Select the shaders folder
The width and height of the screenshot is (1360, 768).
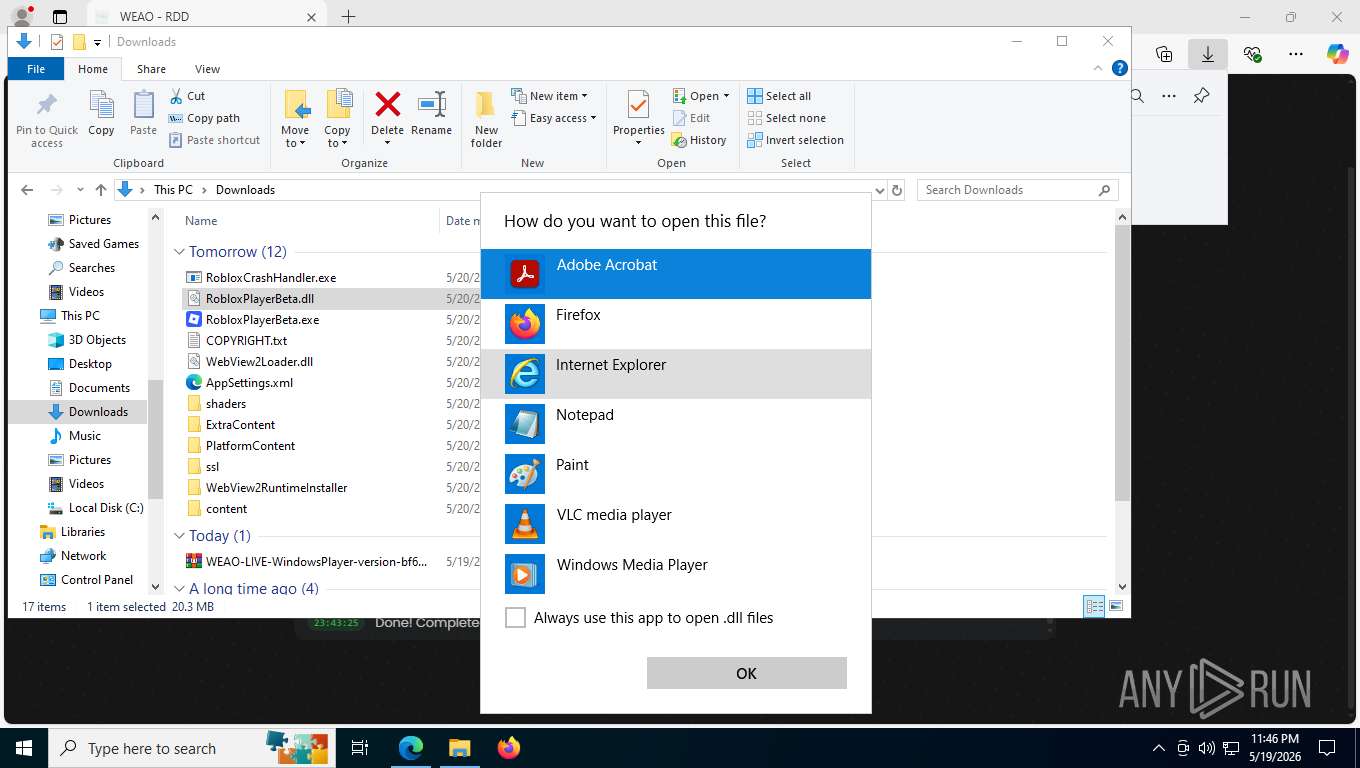[225, 404]
